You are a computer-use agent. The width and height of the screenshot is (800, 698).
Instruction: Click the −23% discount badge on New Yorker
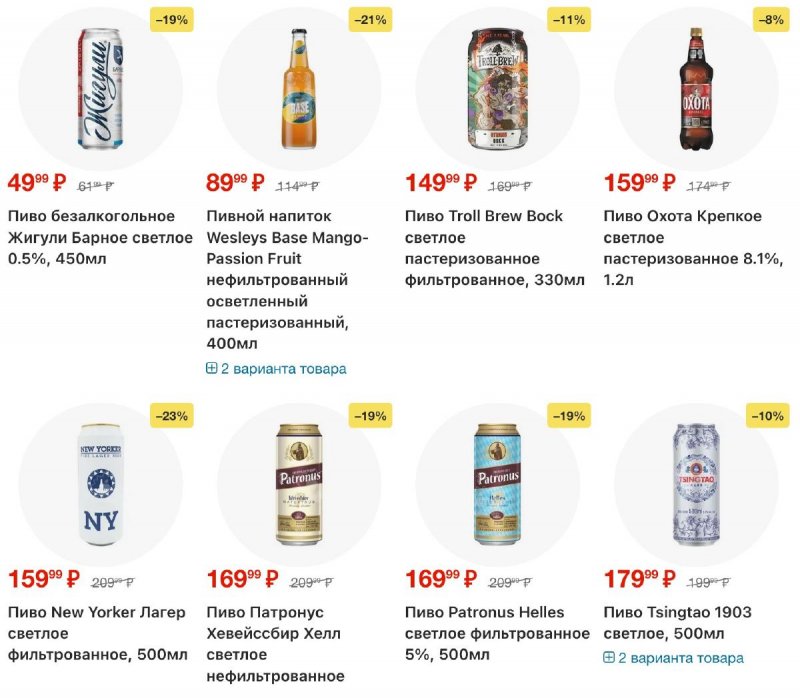[x=171, y=415]
